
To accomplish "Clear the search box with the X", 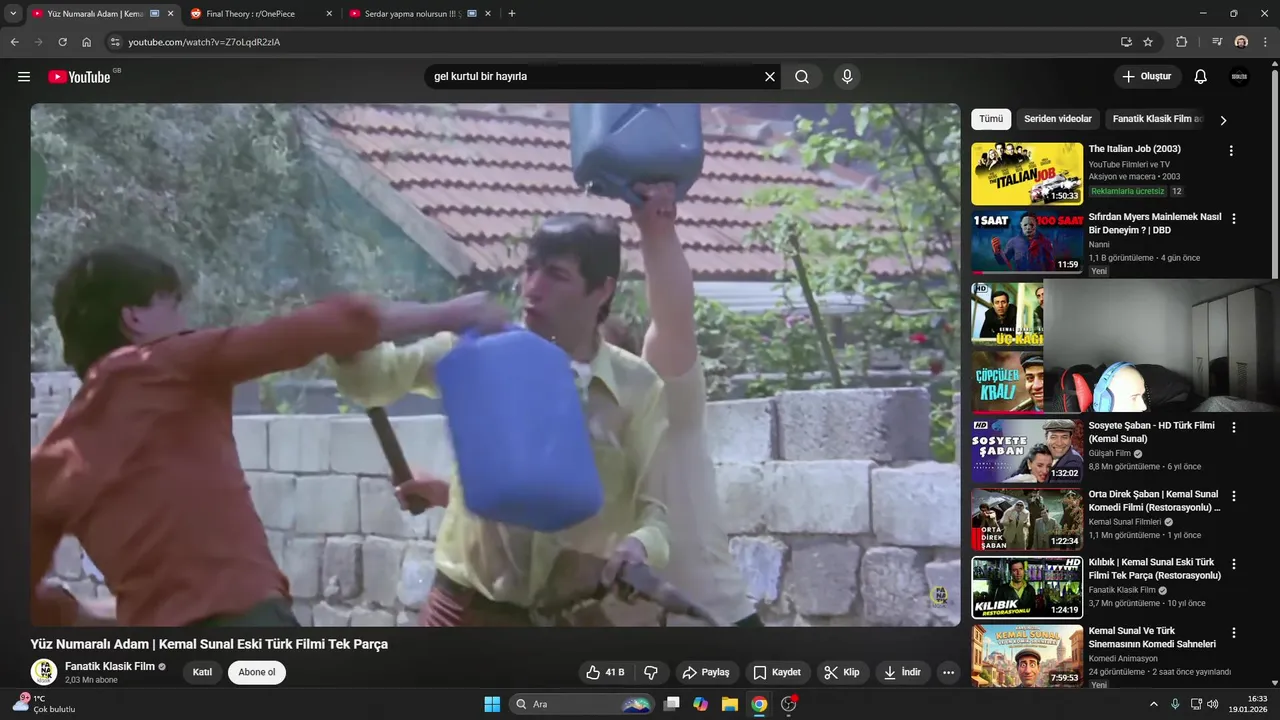I will (770, 77).
